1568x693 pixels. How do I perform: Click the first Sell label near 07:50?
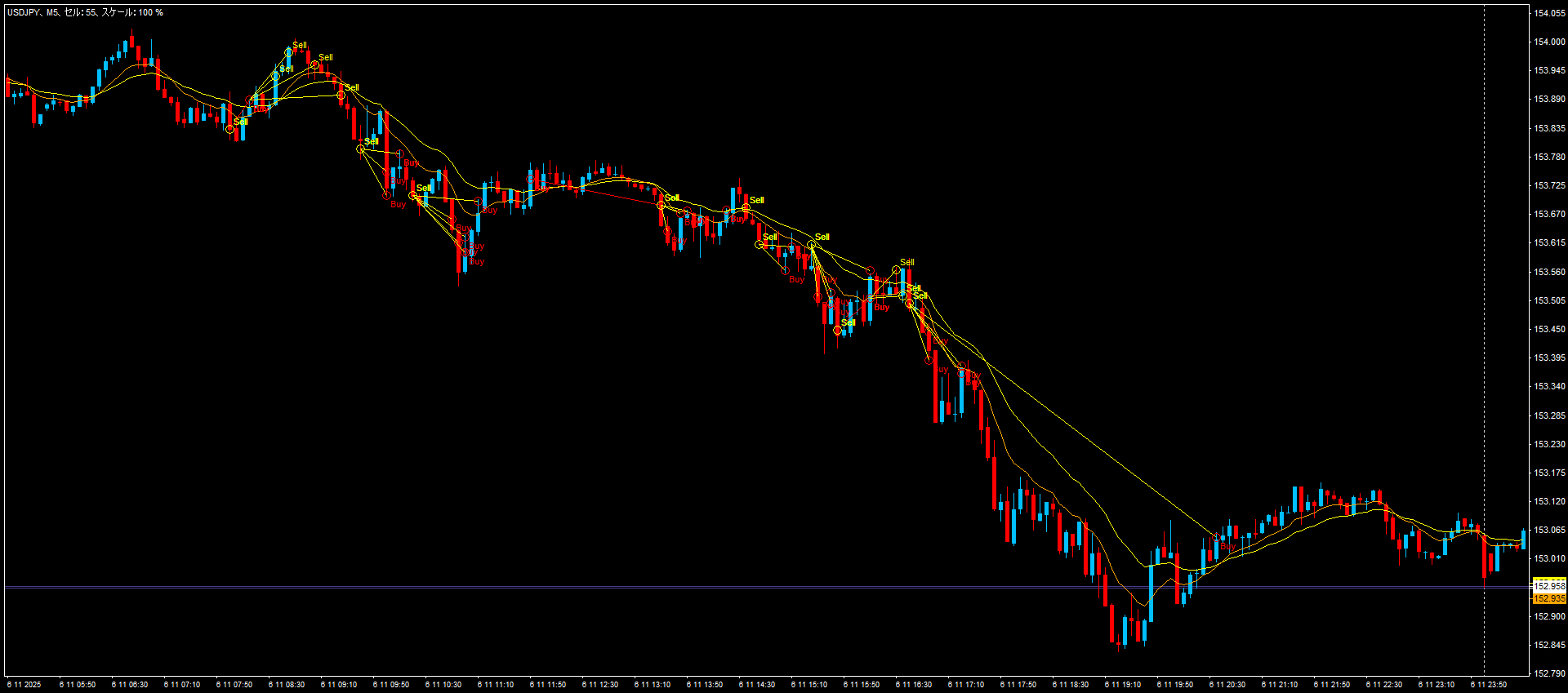pos(240,122)
